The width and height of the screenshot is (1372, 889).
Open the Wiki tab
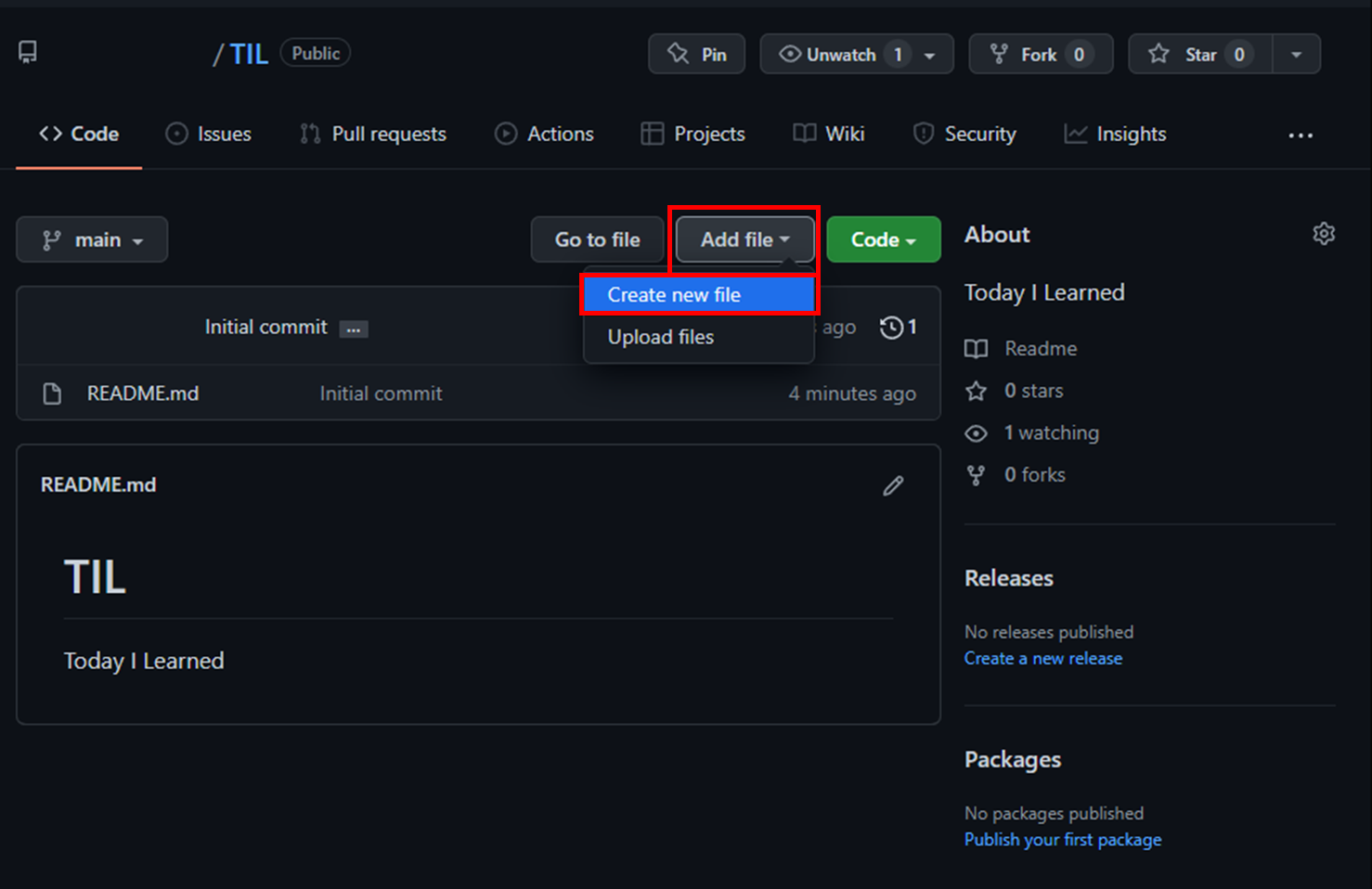(x=828, y=134)
